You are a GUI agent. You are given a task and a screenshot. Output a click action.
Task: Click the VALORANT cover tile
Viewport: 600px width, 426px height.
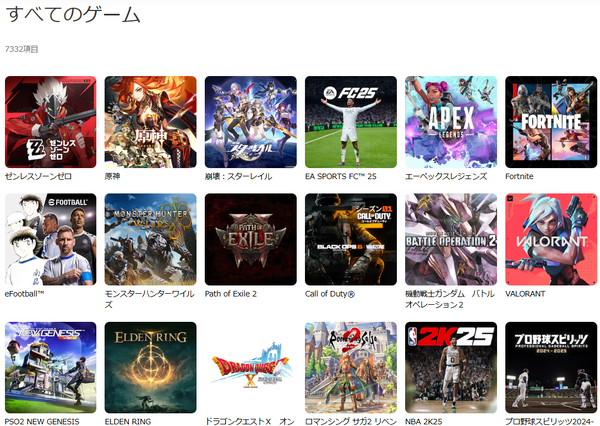(x=551, y=239)
